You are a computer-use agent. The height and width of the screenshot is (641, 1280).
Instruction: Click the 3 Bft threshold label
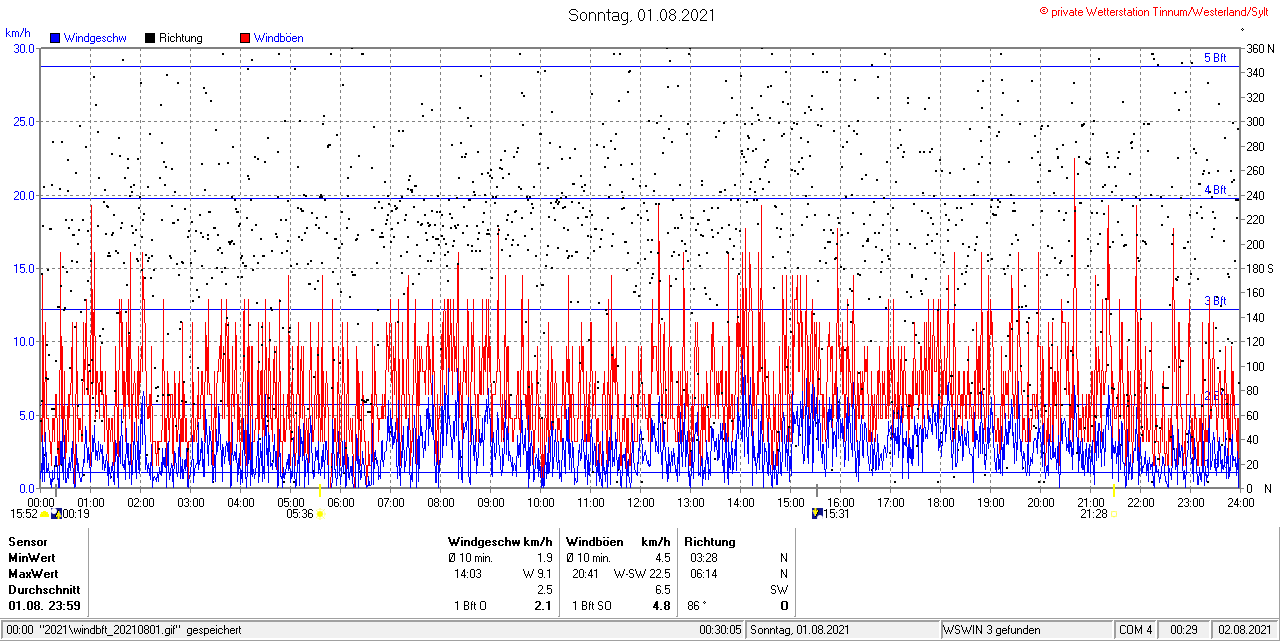(x=1215, y=301)
